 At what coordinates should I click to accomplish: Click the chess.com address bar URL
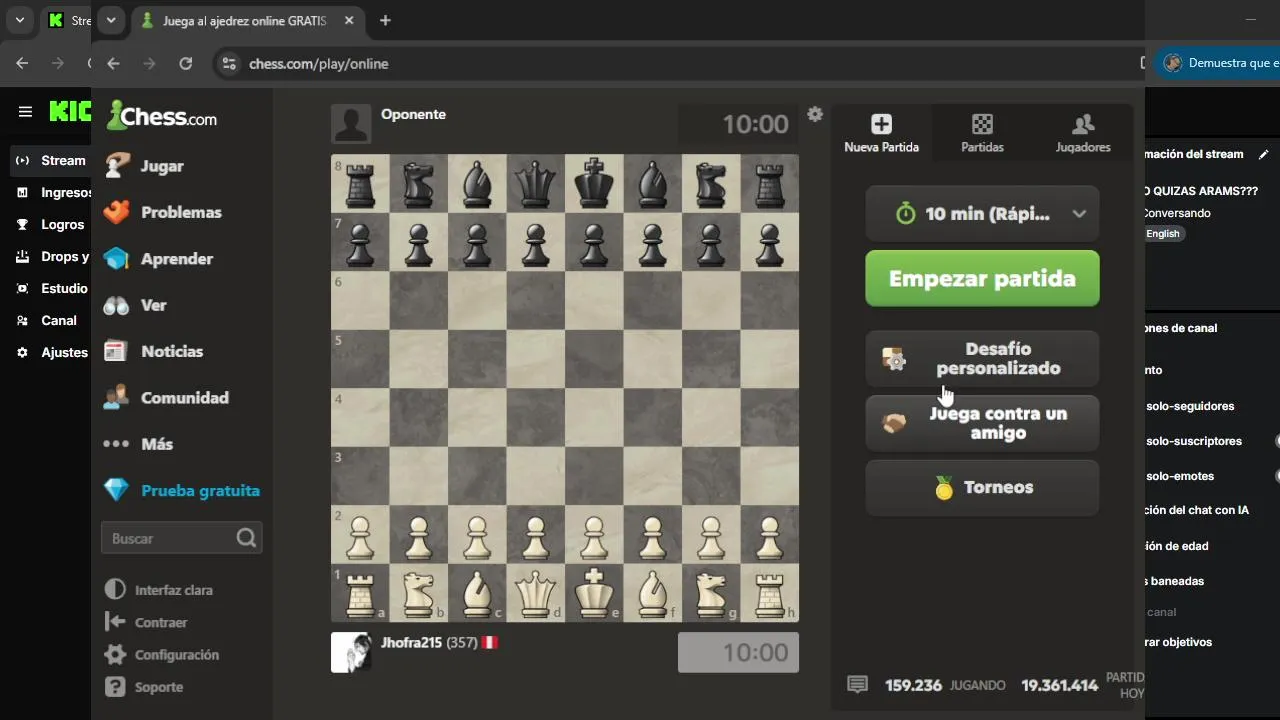click(319, 63)
